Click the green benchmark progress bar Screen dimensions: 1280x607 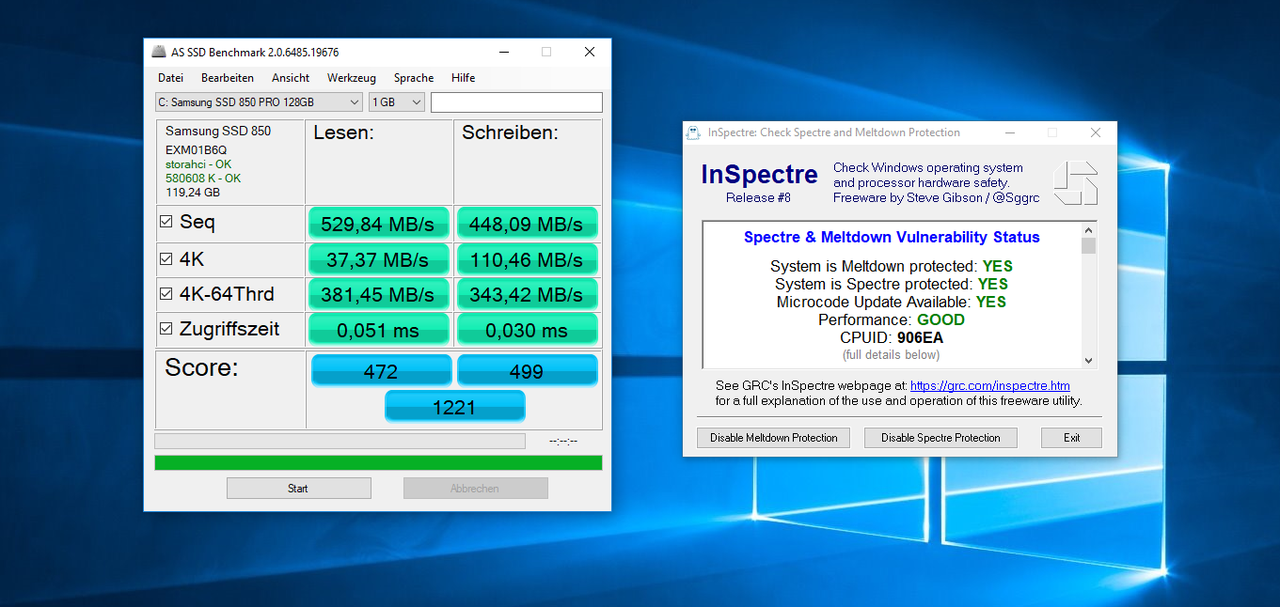click(x=378, y=463)
